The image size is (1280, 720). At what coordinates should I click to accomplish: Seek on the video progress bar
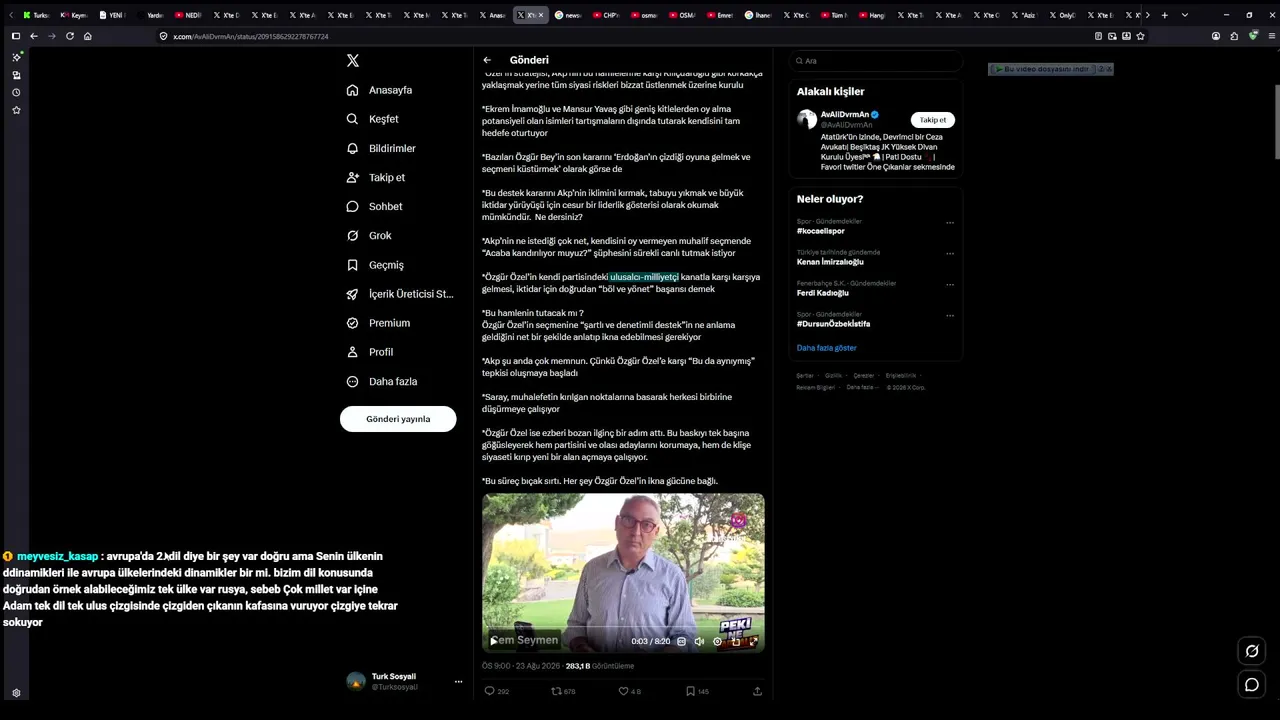pyautogui.click(x=623, y=628)
